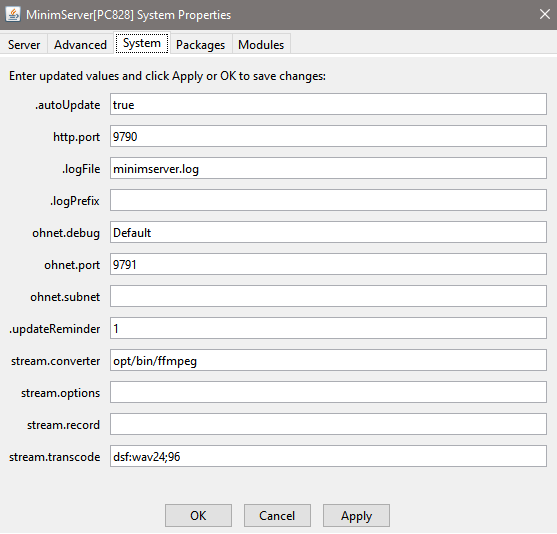
Task: Click the stream.converter field with opt/bin/ffmpeg
Action: click(x=328, y=360)
